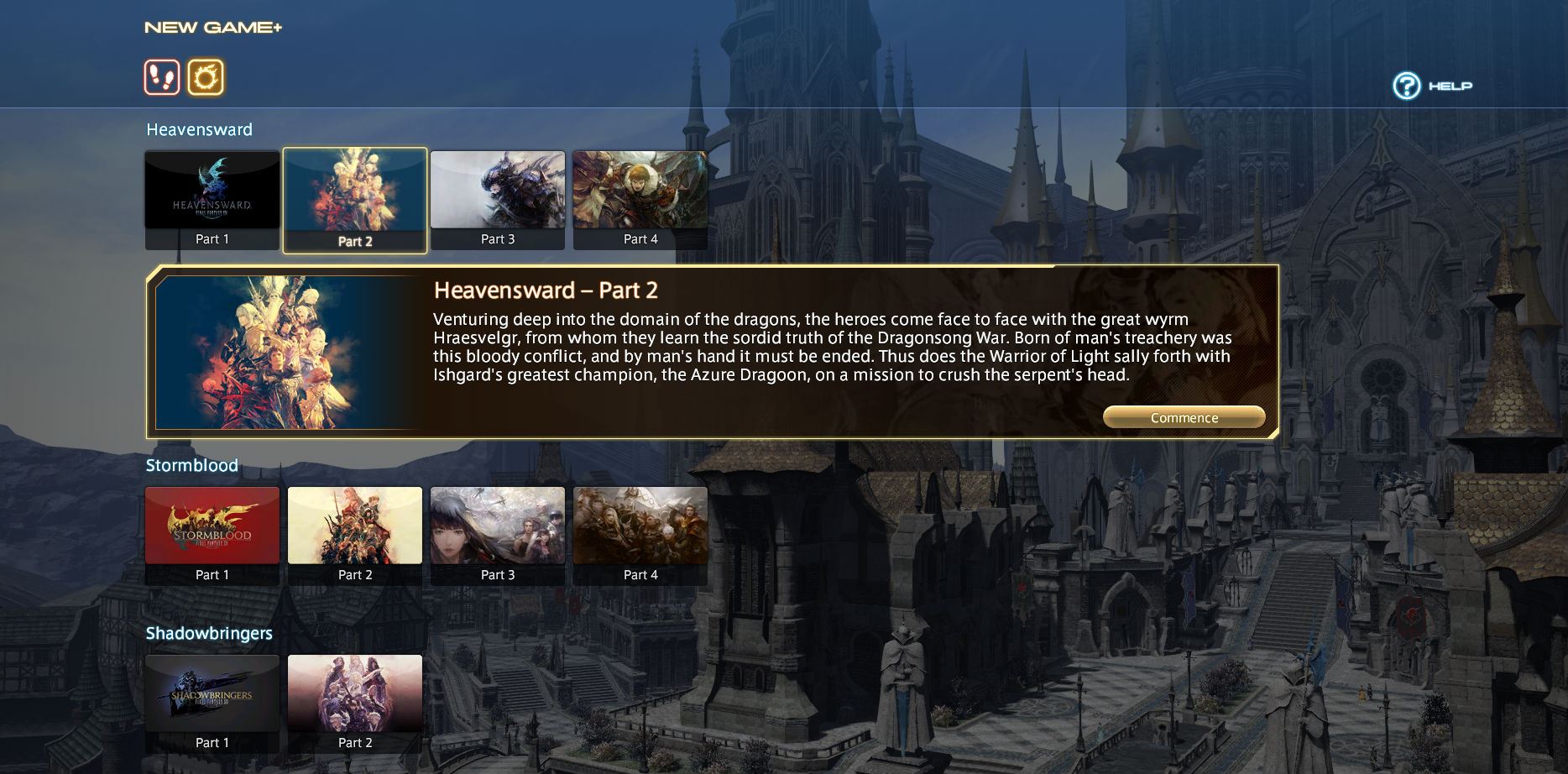Click the golden flame ring icon

pyautogui.click(x=206, y=77)
